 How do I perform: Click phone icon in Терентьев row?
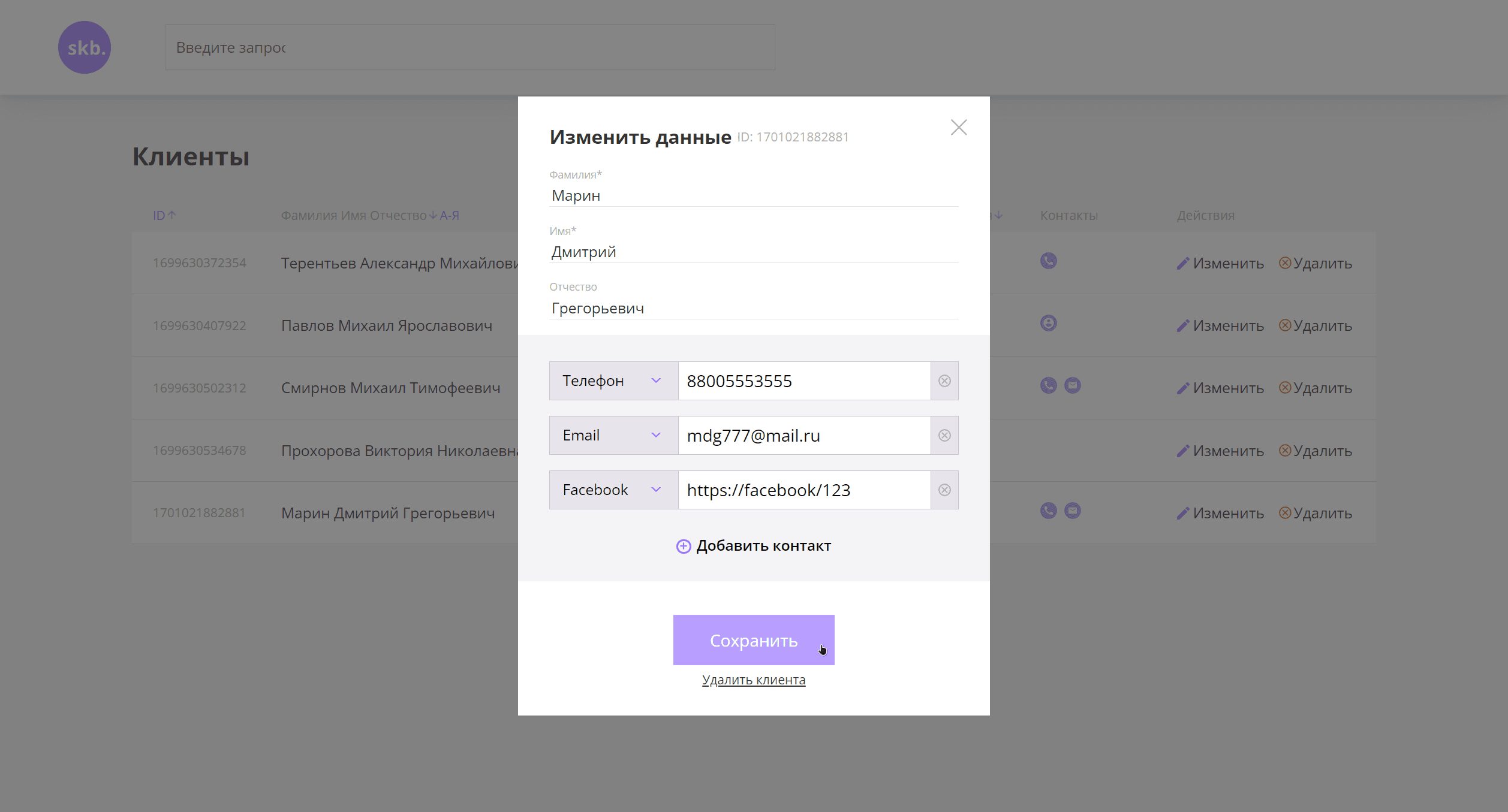click(x=1048, y=261)
